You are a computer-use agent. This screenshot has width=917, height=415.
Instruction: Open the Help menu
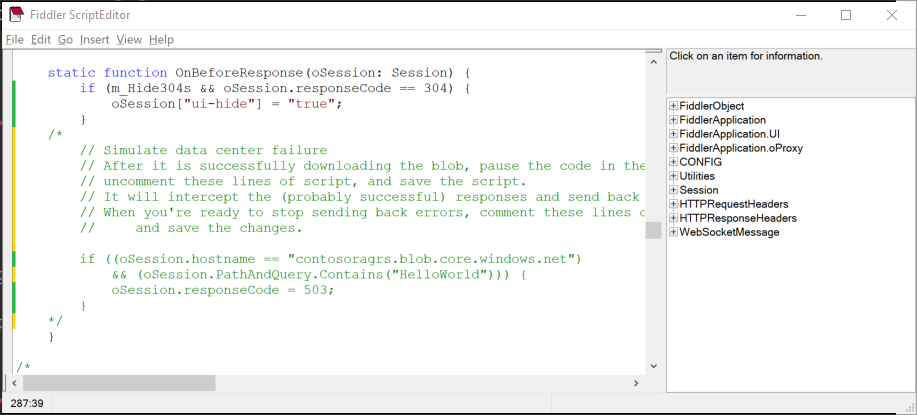pyautogui.click(x=161, y=40)
